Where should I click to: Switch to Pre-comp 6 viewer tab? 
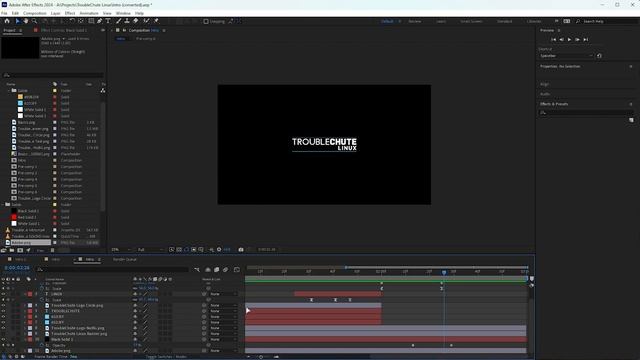(146, 39)
